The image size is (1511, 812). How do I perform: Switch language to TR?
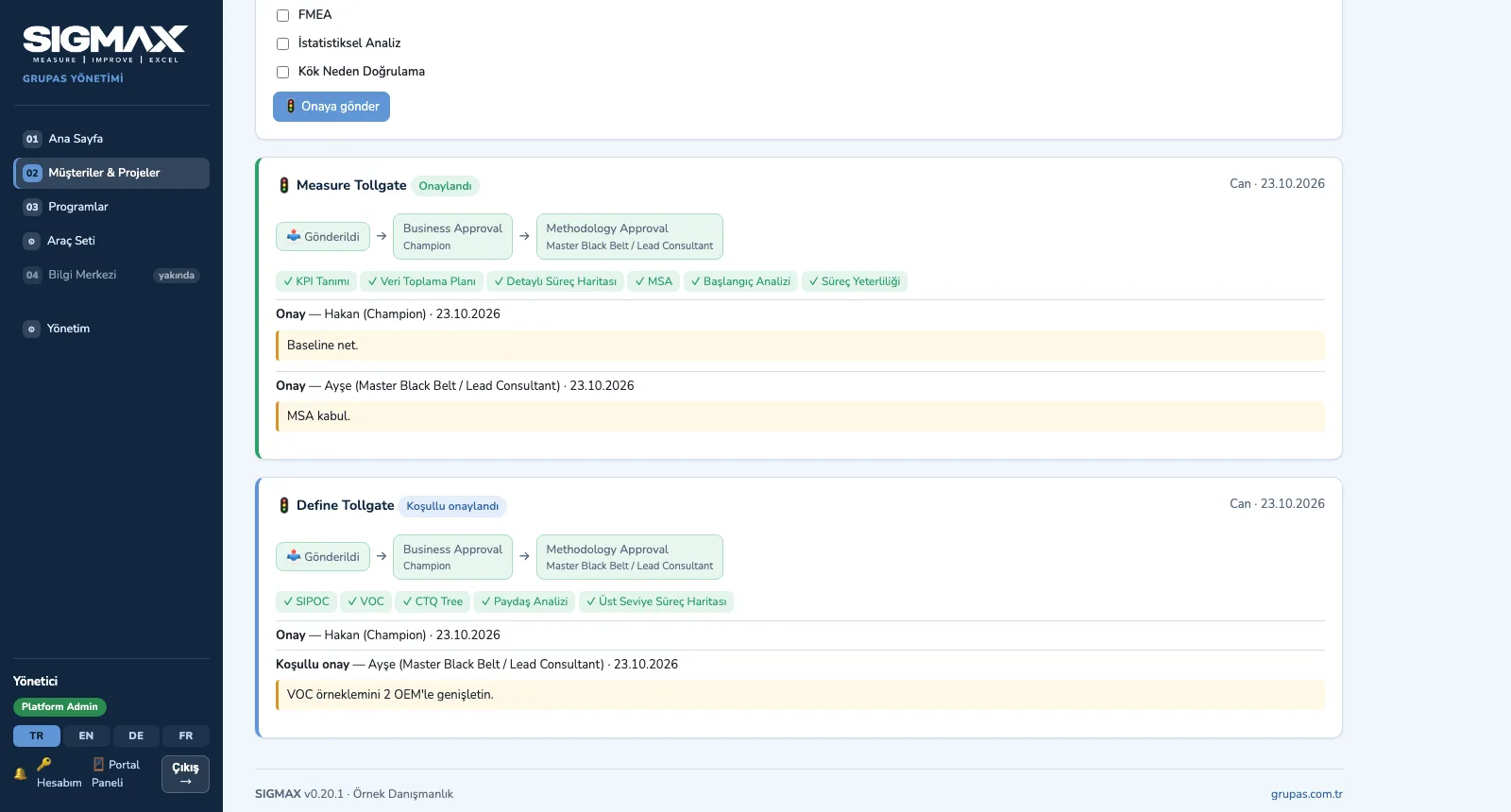pos(37,736)
